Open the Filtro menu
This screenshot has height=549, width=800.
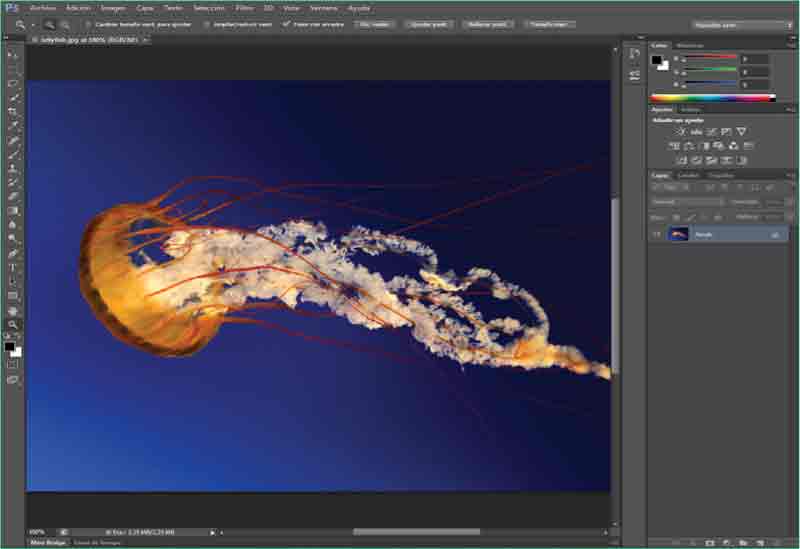[x=244, y=7]
